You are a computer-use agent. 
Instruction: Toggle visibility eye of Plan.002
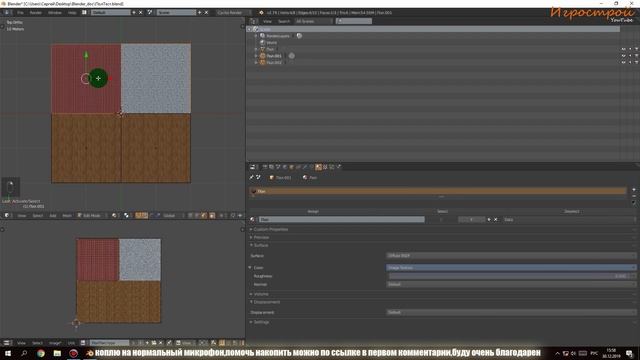[x=623, y=62]
